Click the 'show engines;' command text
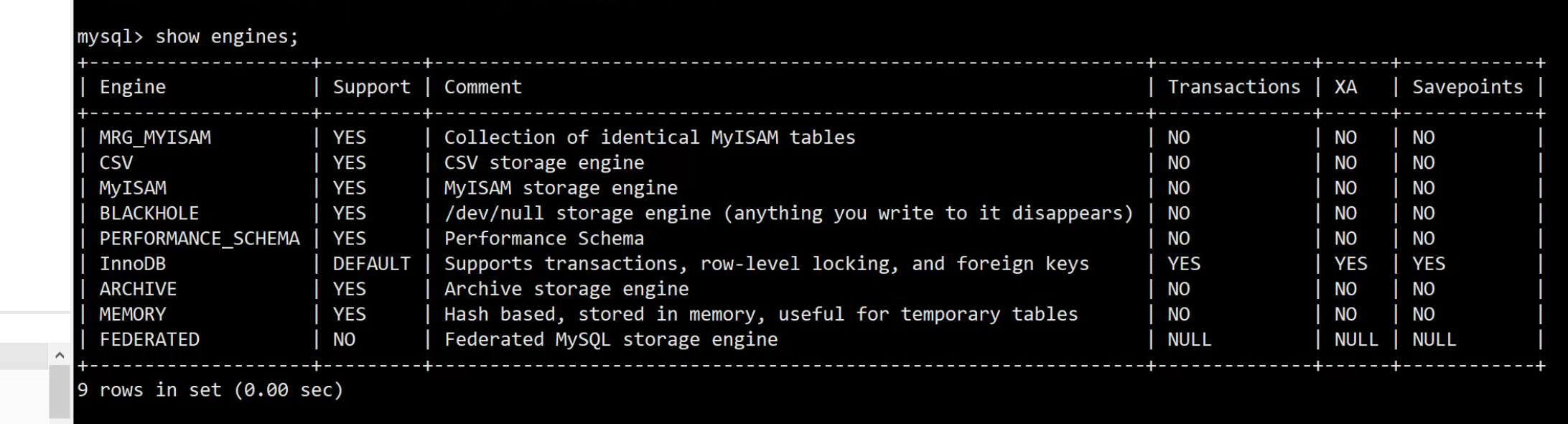The image size is (1568, 424). (226, 37)
